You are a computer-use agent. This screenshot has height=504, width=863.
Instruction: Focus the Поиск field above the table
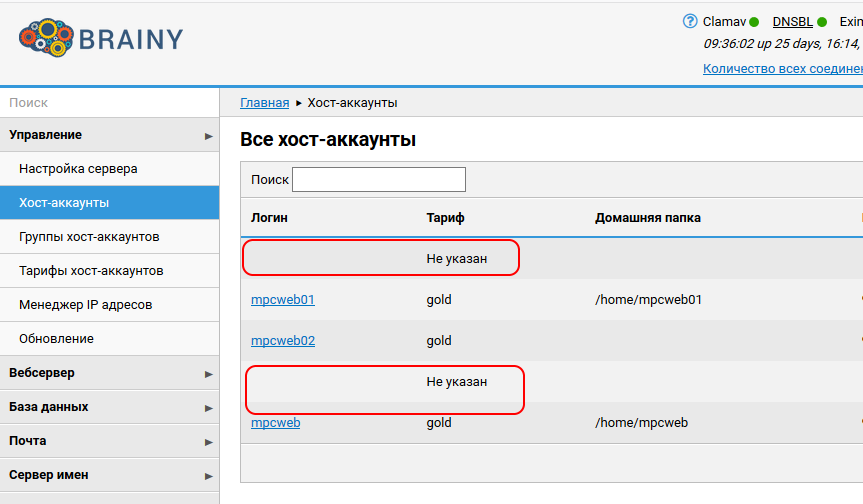(378, 180)
